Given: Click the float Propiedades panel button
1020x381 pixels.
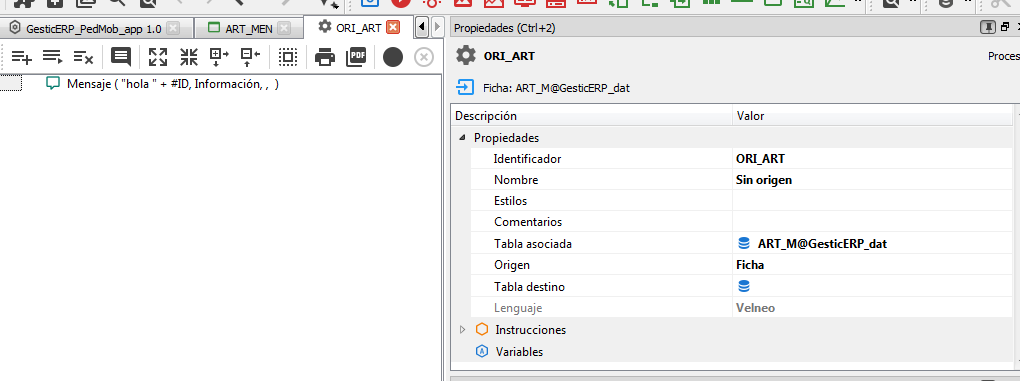Looking at the screenshot, I should tap(1004, 27).
